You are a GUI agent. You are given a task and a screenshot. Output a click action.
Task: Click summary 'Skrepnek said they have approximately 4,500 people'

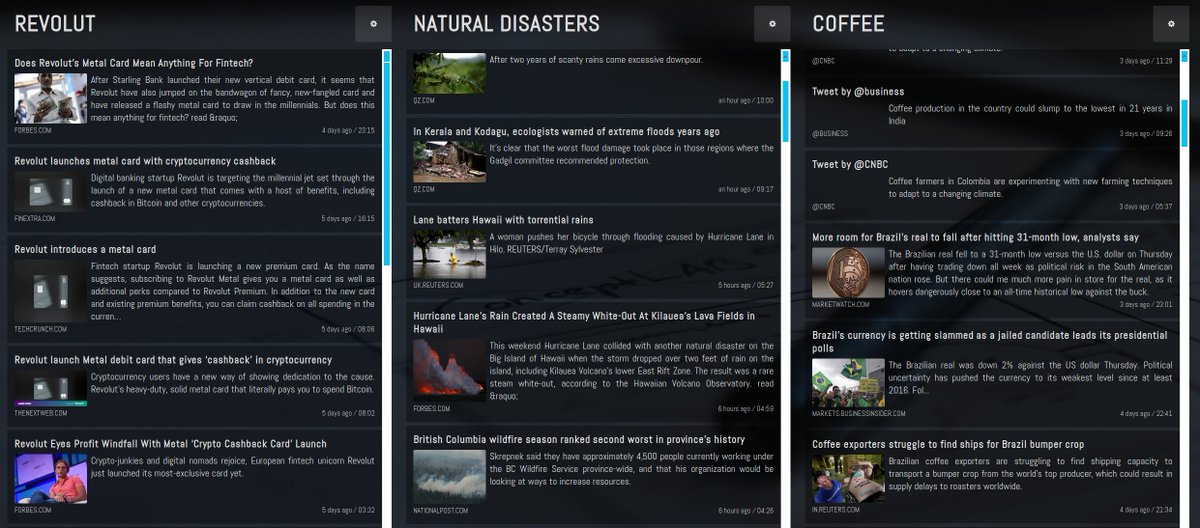pos(631,468)
